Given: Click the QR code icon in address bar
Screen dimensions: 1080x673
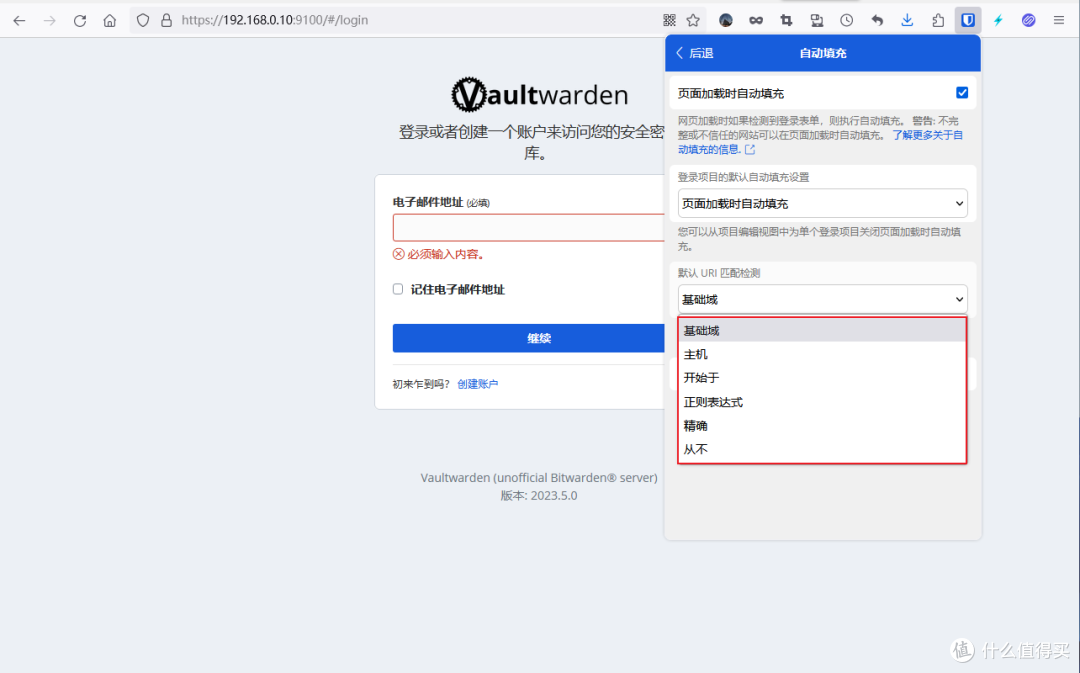Looking at the screenshot, I should click(x=670, y=20).
